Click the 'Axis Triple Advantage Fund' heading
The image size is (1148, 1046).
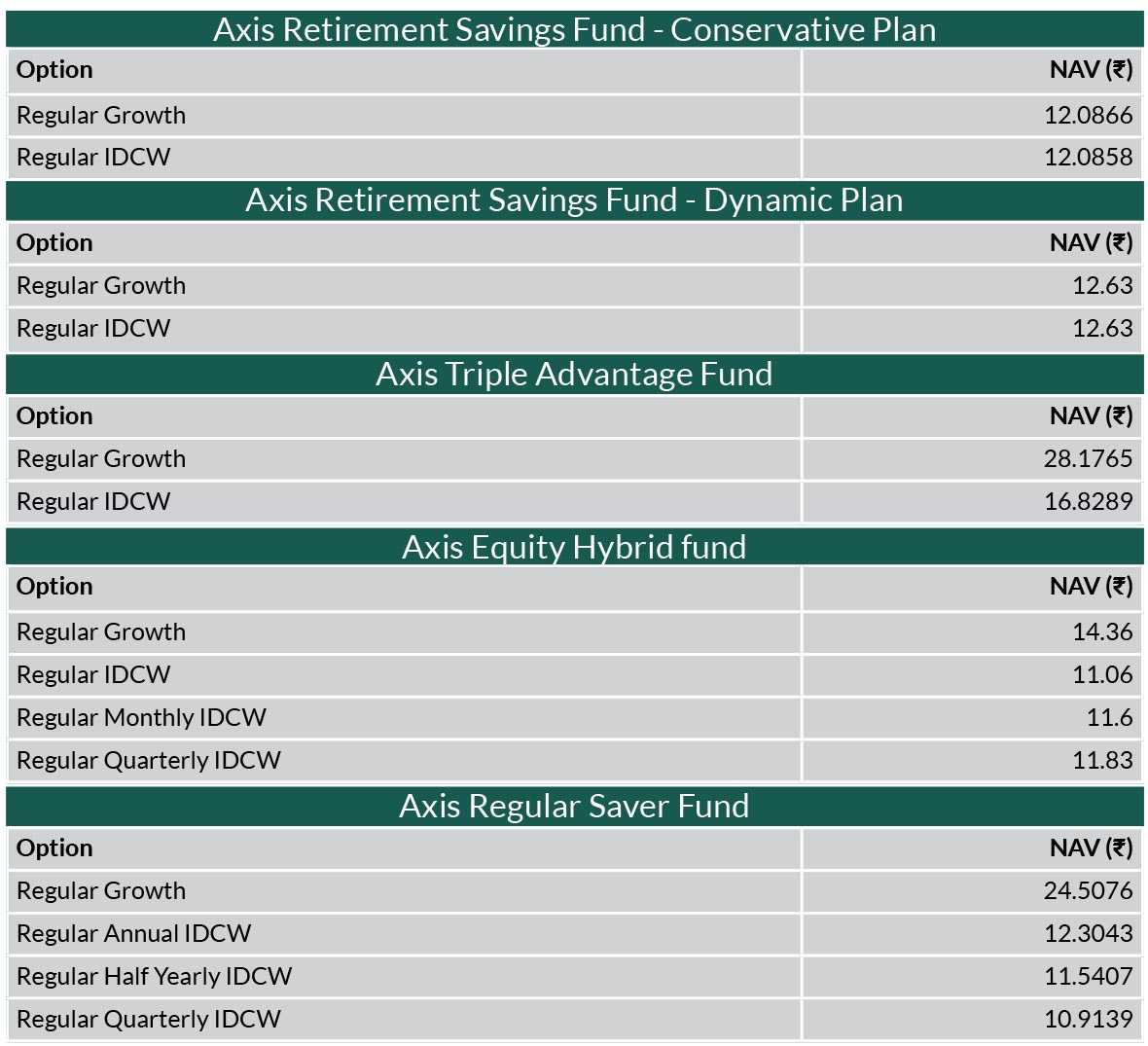click(x=575, y=374)
